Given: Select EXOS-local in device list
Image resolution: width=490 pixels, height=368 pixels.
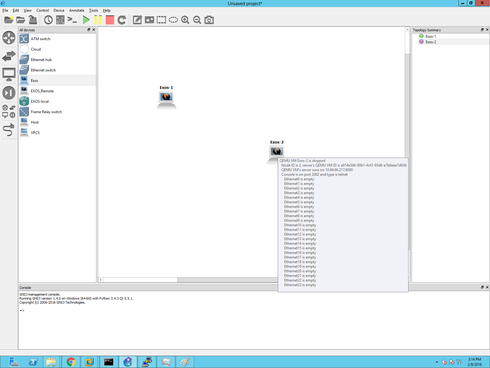Looking at the screenshot, I should point(57,101).
